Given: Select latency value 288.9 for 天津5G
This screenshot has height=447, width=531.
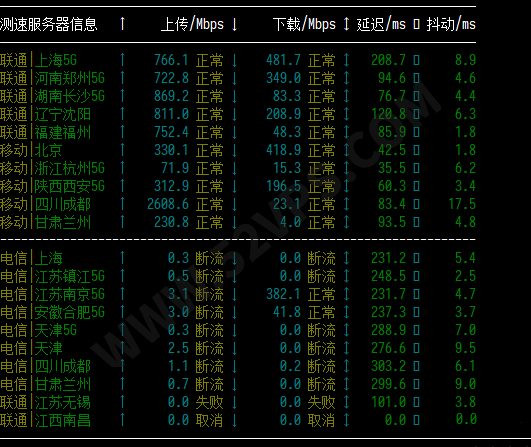Looking at the screenshot, I should click(388, 330).
